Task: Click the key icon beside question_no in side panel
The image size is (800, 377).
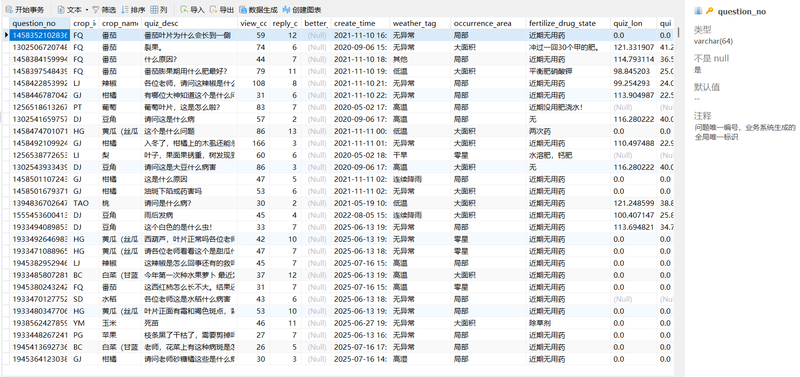Action: click(709, 11)
